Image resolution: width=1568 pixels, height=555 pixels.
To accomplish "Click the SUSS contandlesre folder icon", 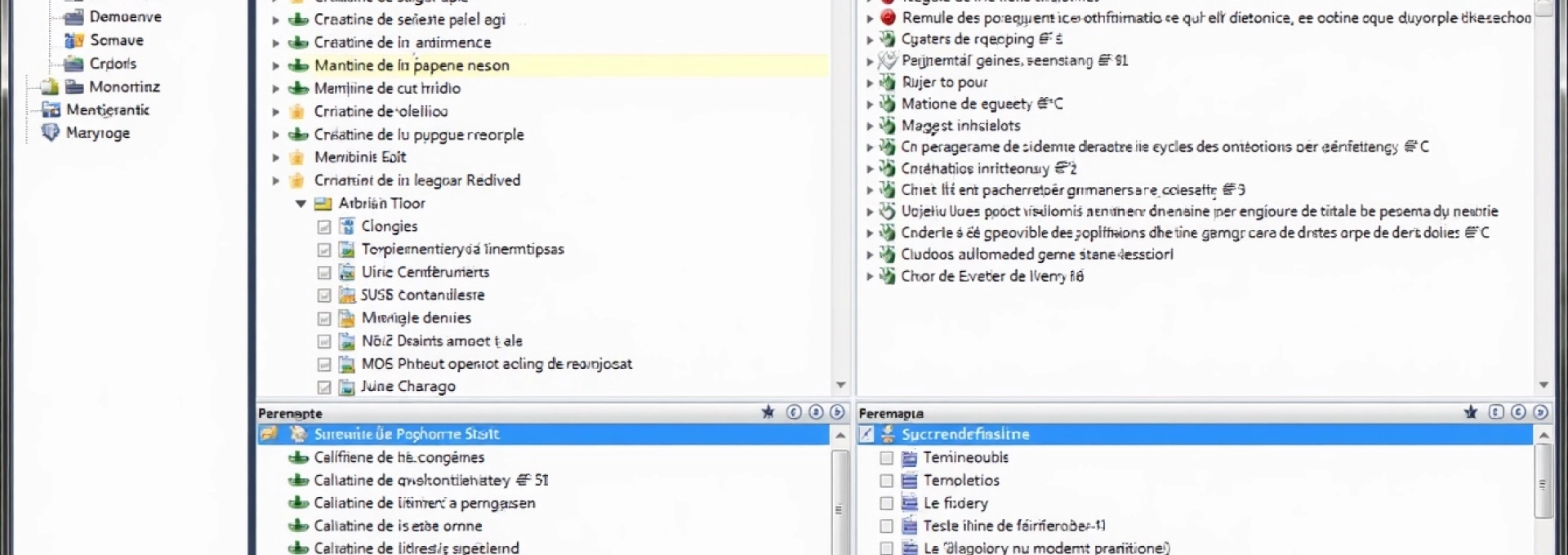I will tap(347, 295).
